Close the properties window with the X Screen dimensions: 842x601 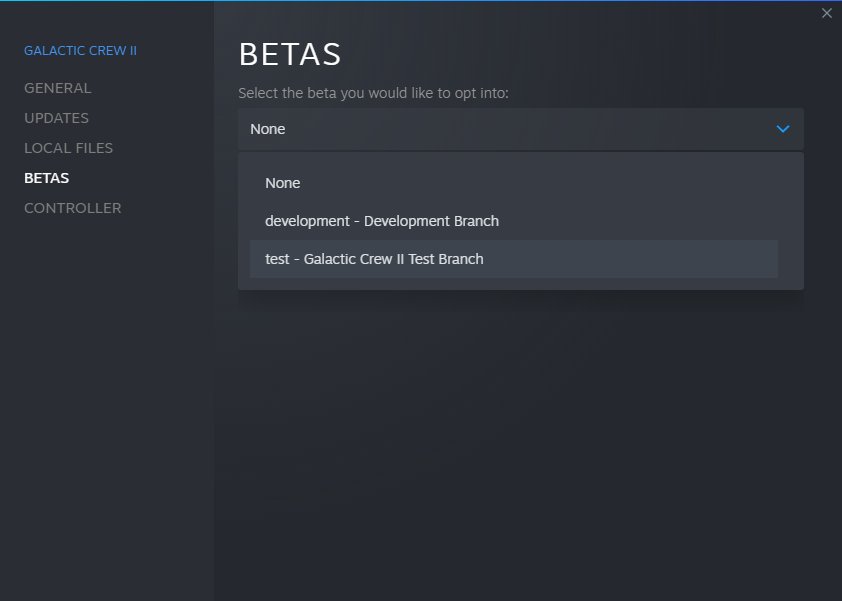point(826,13)
